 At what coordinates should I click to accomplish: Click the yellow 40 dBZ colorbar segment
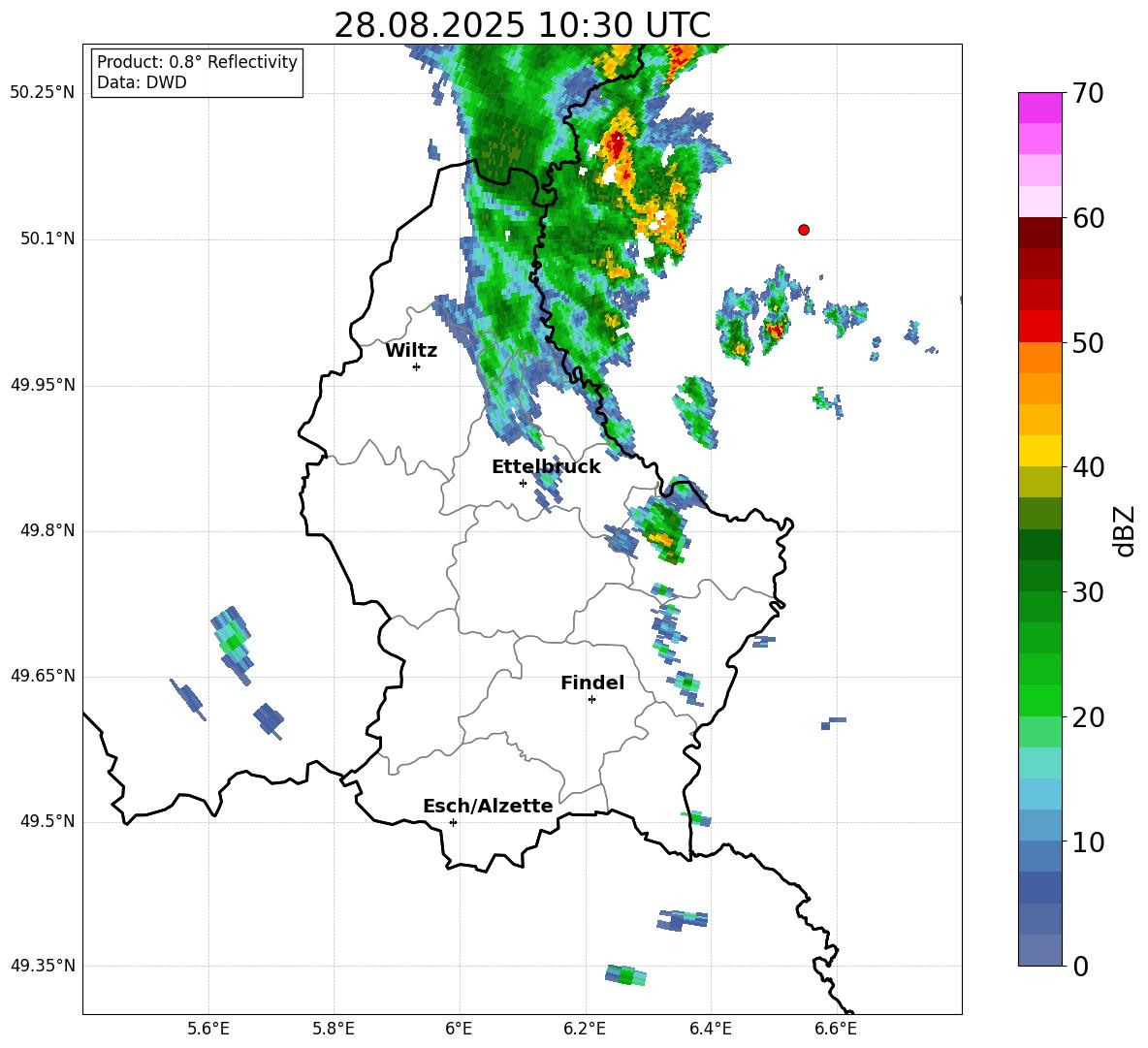[x=1039, y=451]
